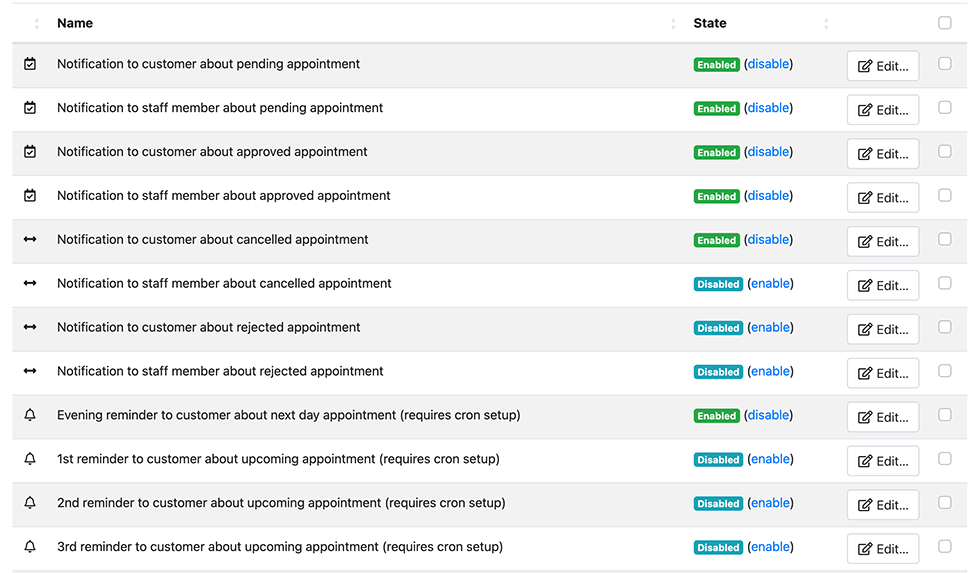Sort table by the Name column header
This screenshot has height=573, width=980.
point(75,23)
